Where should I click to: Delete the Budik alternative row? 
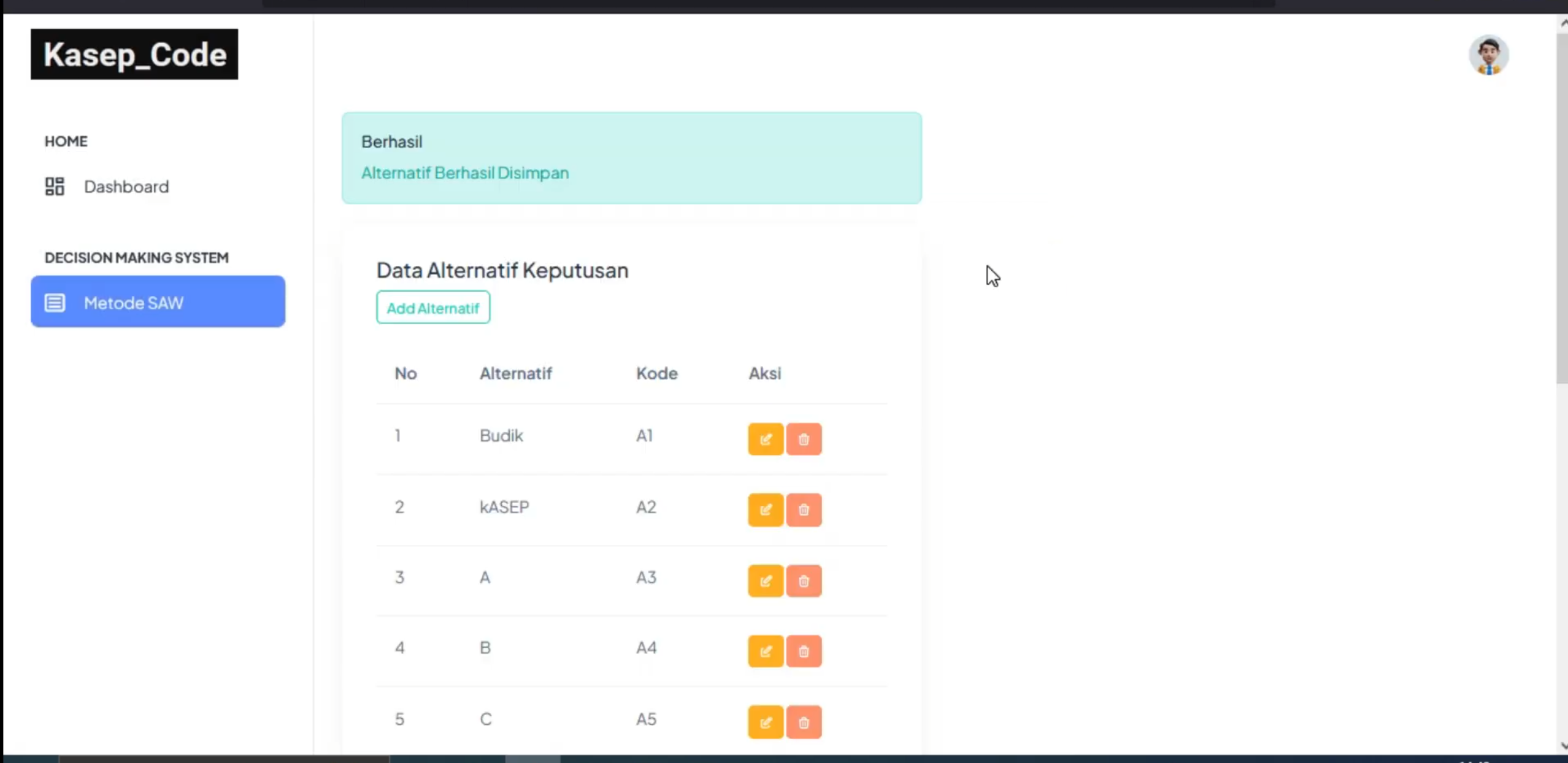click(x=804, y=439)
